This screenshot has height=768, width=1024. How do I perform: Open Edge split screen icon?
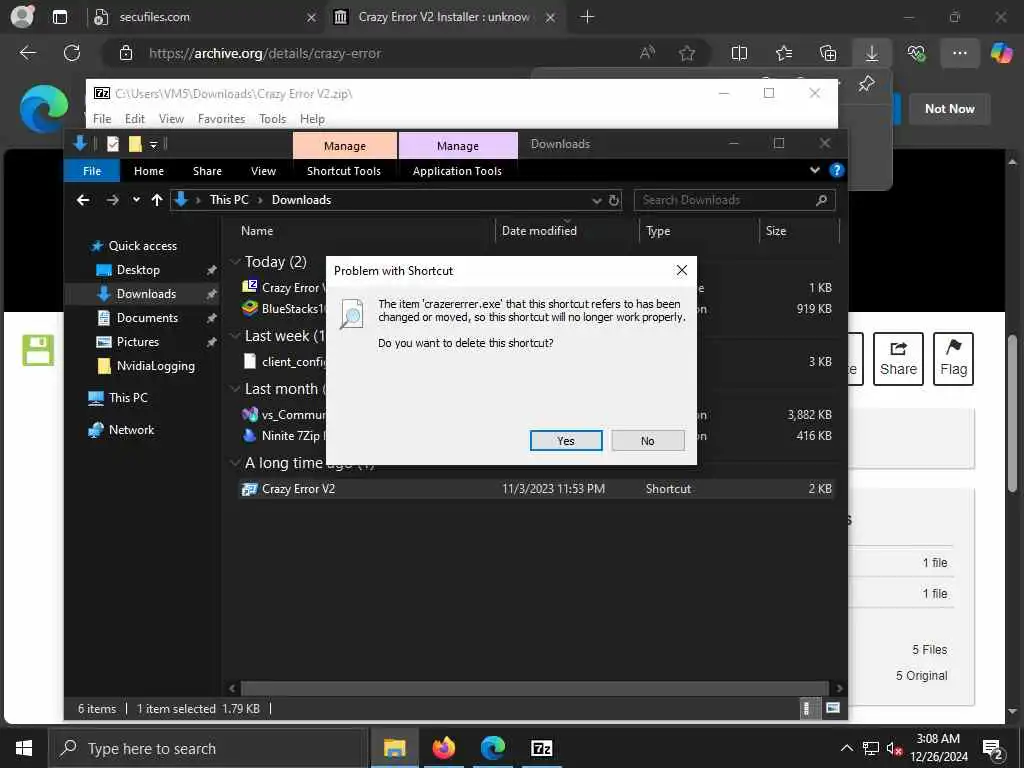click(x=739, y=54)
